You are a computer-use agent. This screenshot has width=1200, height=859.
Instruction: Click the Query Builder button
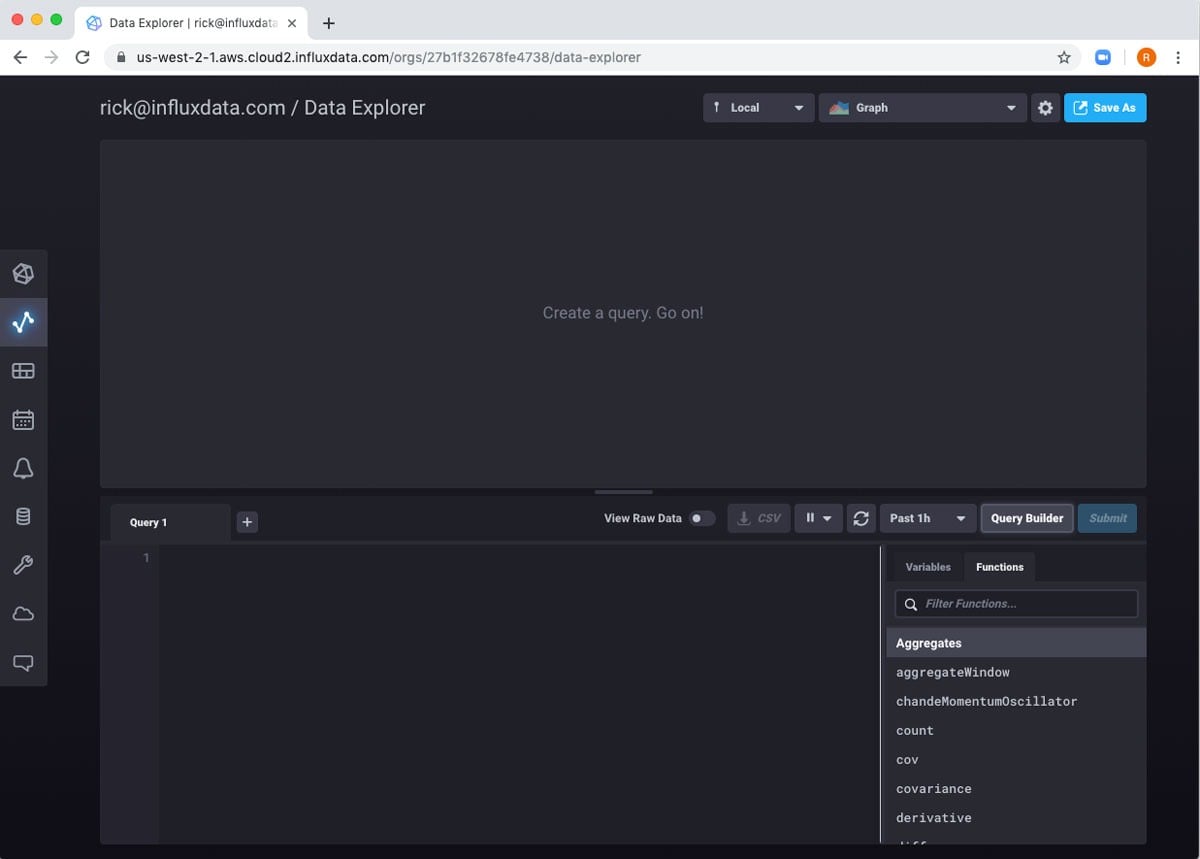pos(1027,518)
